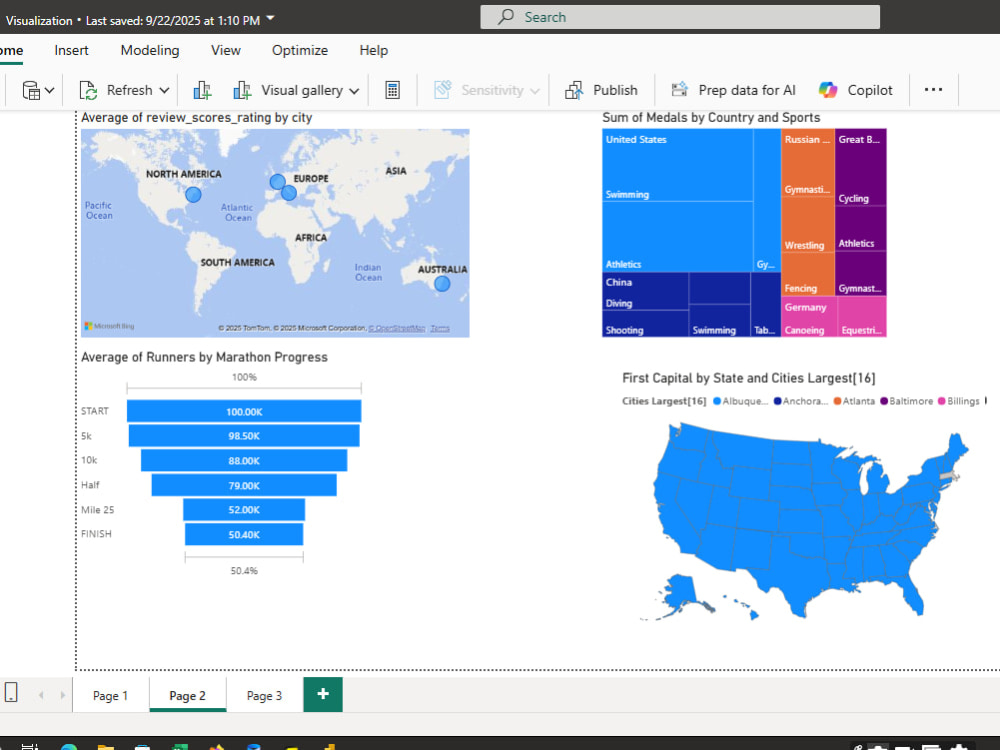Select United States Swimming treemap tile
The width and height of the screenshot is (1000, 750).
pos(677,166)
